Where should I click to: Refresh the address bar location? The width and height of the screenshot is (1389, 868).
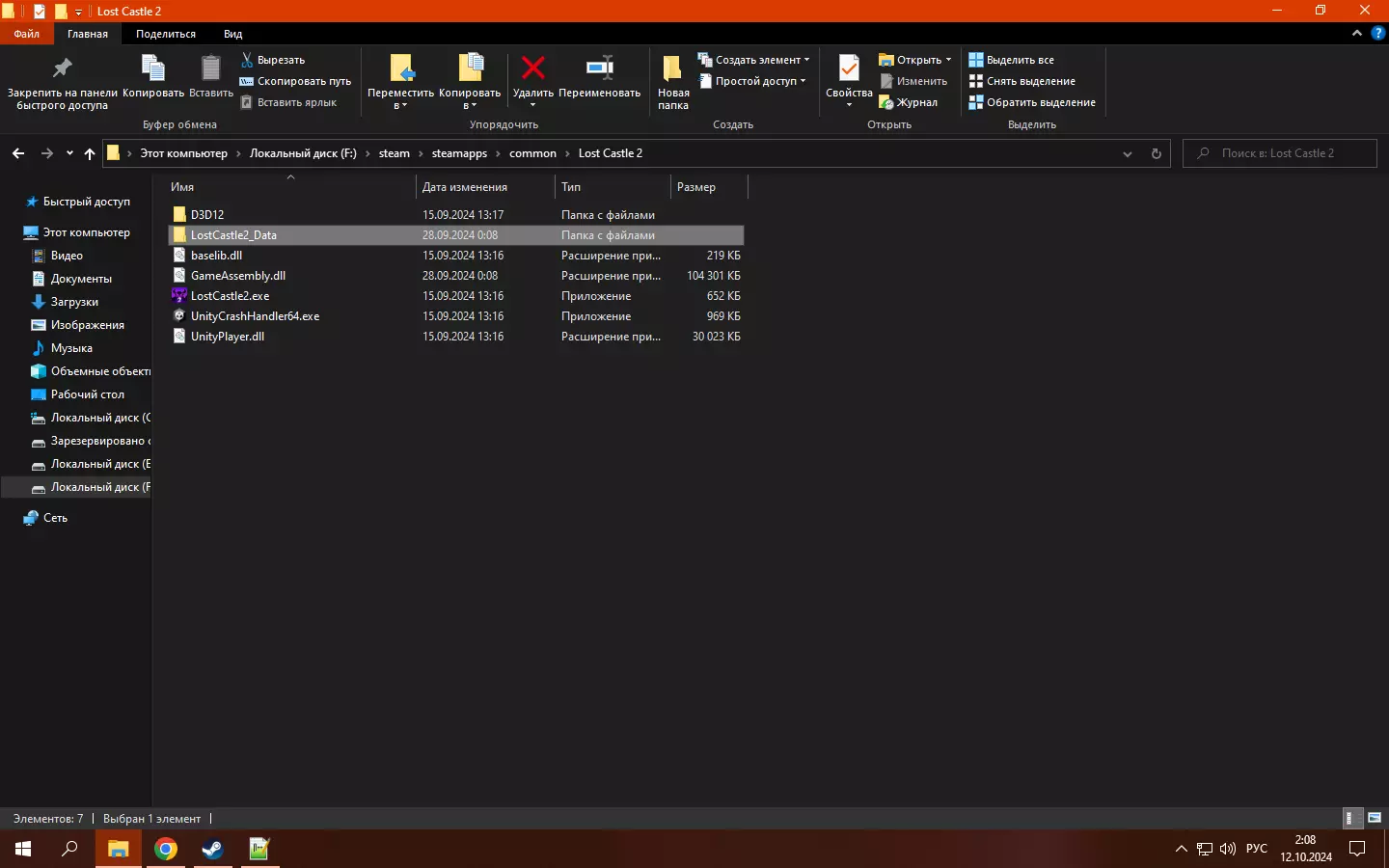[x=1157, y=153]
